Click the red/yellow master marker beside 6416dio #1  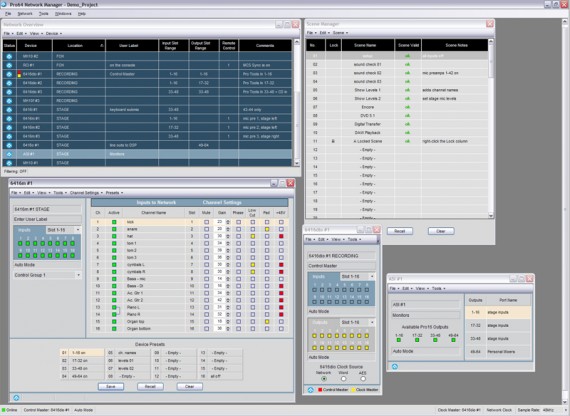[x=19, y=74]
